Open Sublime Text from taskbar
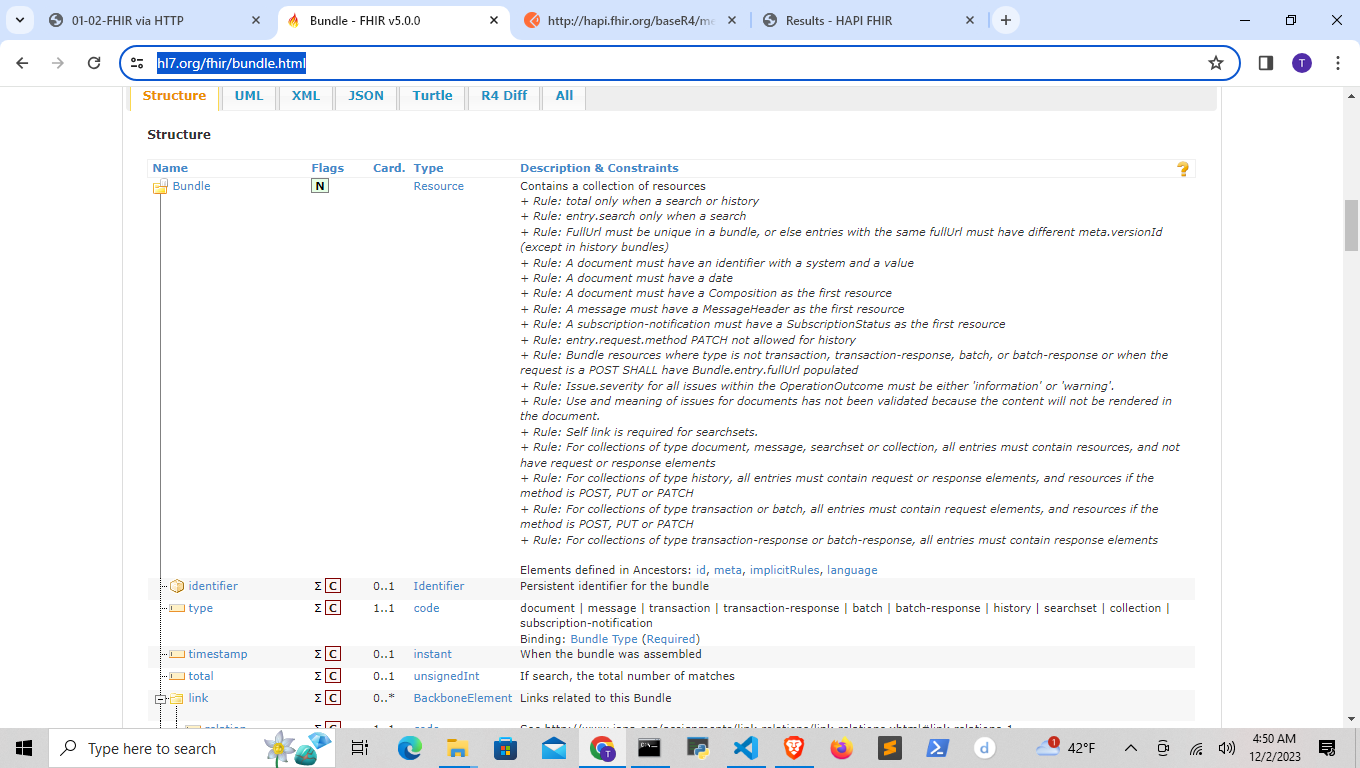The height and width of the screenshot is (768, 1360). pyautogui.click(x=890, y=748)
